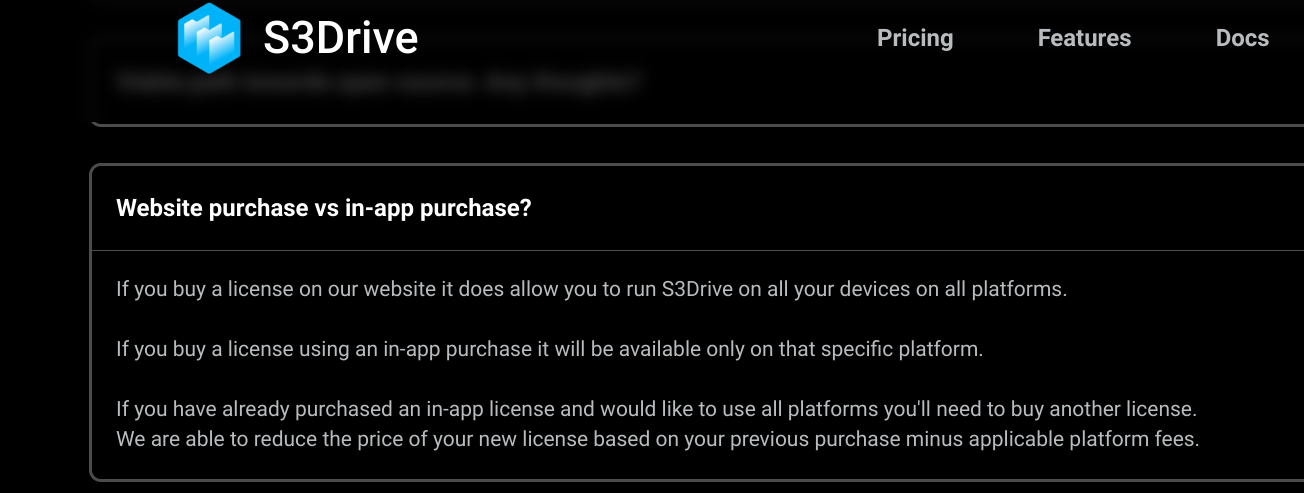
Task: Expand the blurred FAQ question under header
Action: tap(377, 82)
